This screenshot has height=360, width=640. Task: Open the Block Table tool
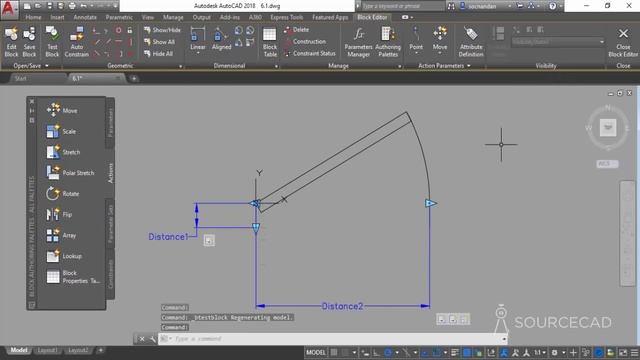[270, 42]
